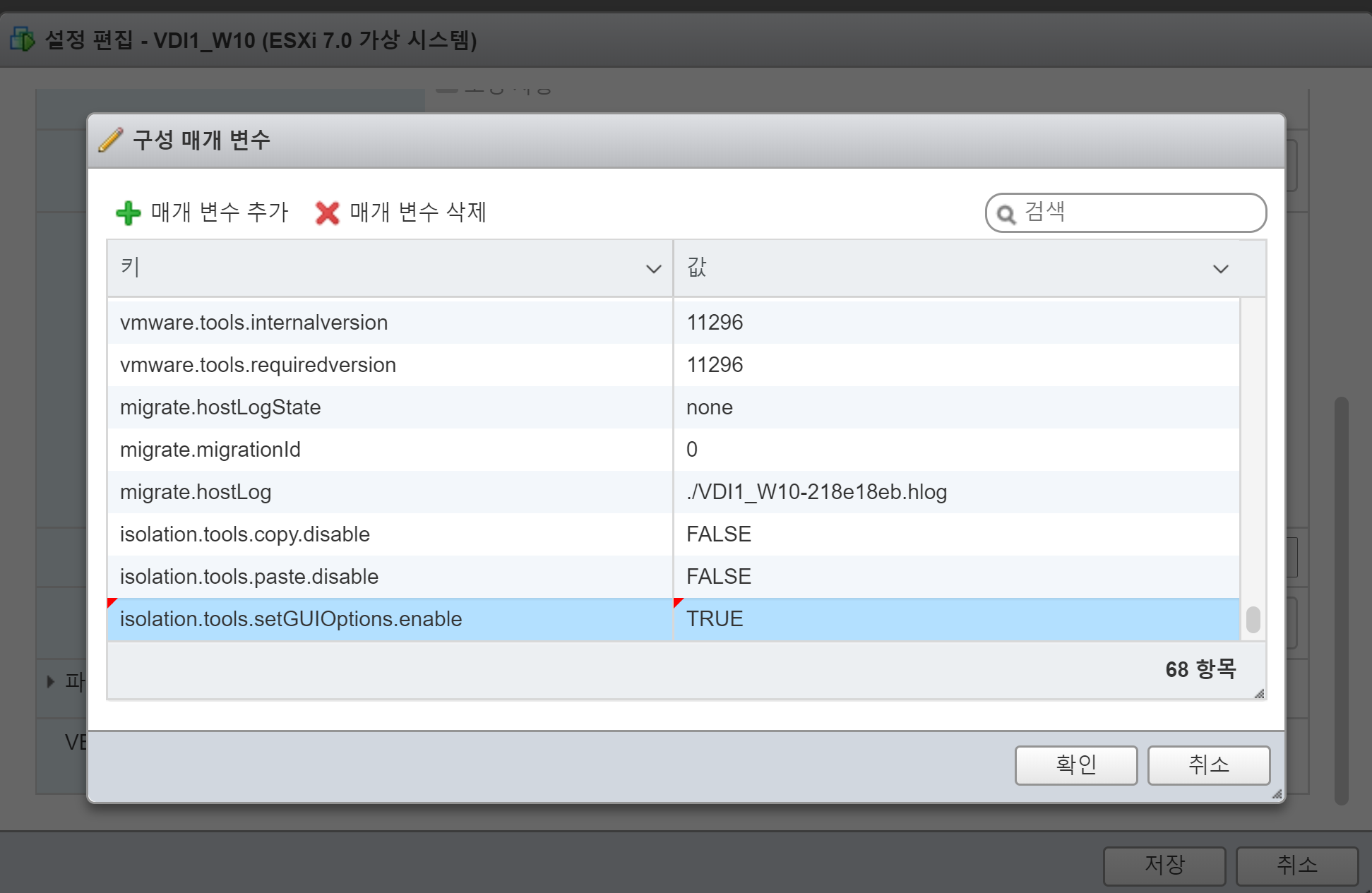Open the 키 column dropdown chevron
Image resolution: width=1372 pixels, height=893 pixels.
coord(653,269)
